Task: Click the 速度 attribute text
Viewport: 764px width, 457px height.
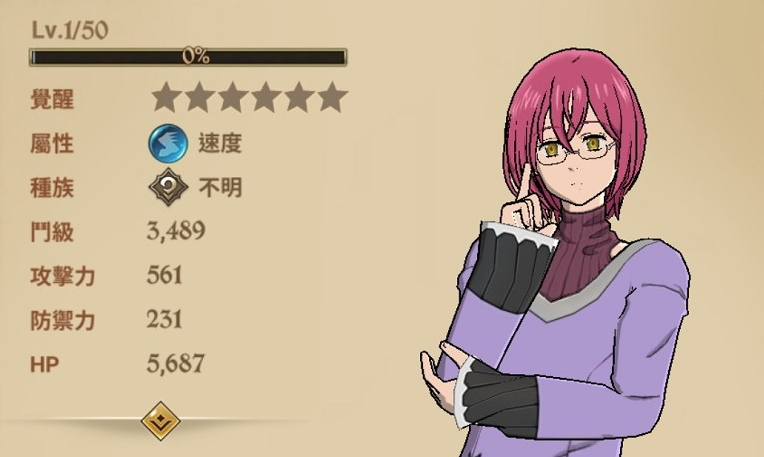Action: [x=220, y=143]
